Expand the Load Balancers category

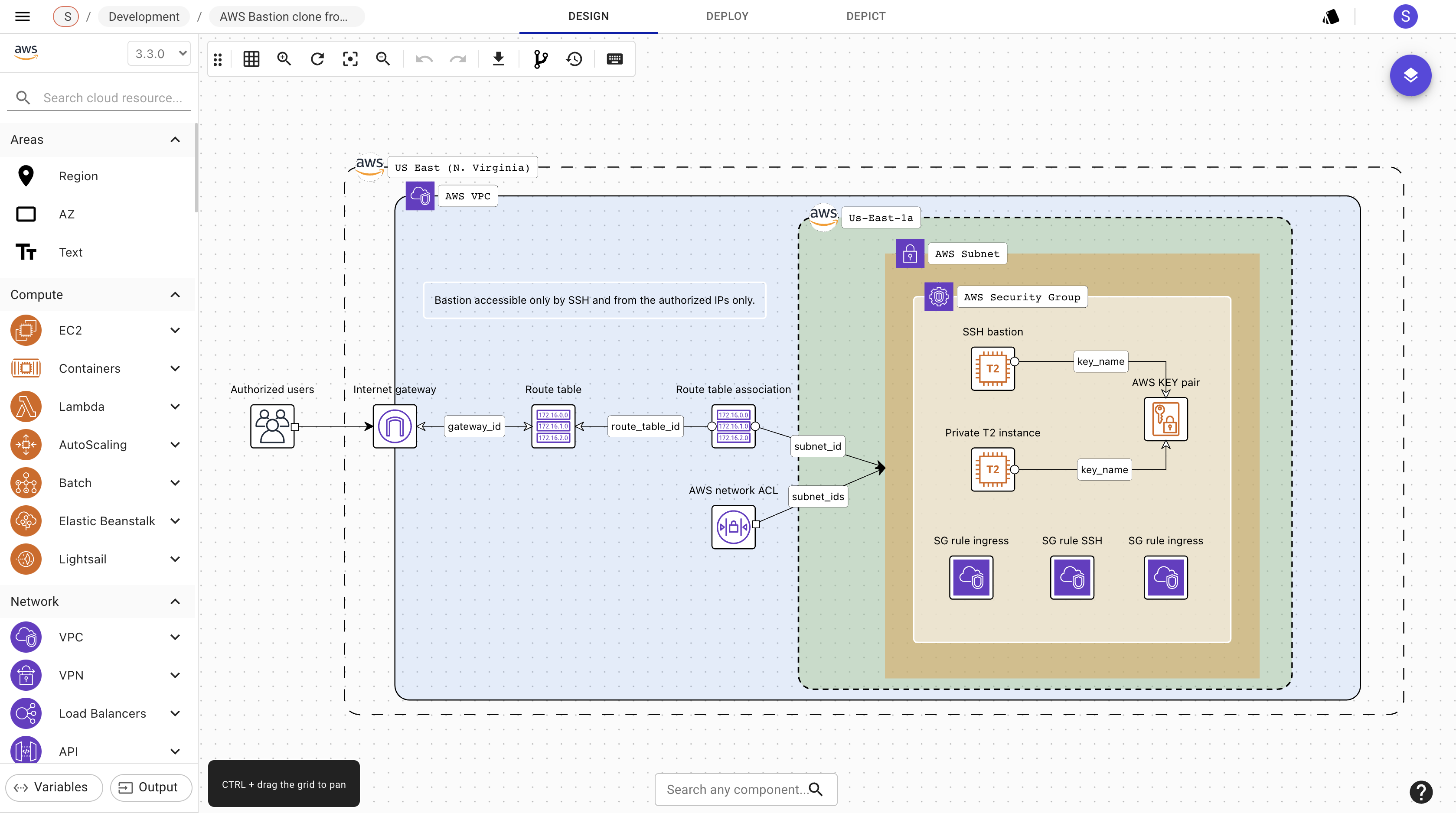click(x=175, y=713)
